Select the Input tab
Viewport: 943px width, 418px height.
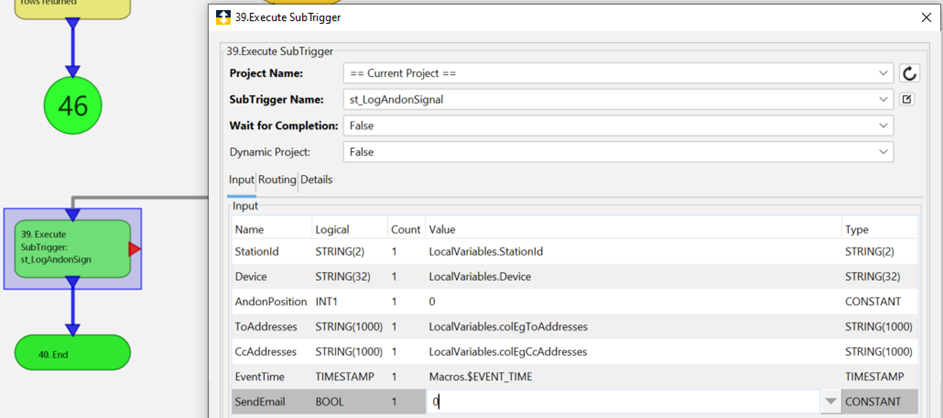pos(241,180)
